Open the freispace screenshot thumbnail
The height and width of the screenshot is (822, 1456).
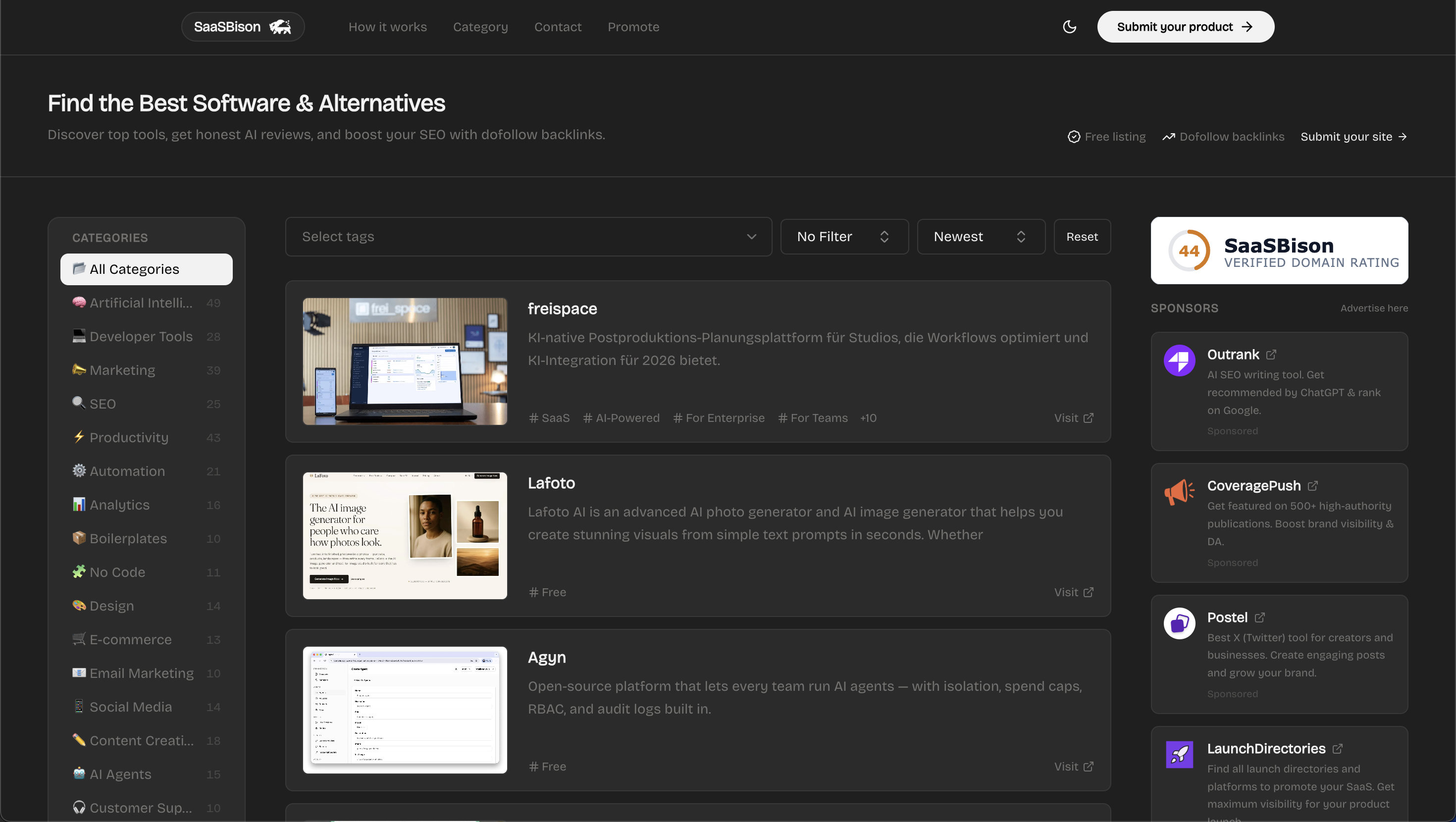pyautogui.click(x=405, y=361)
